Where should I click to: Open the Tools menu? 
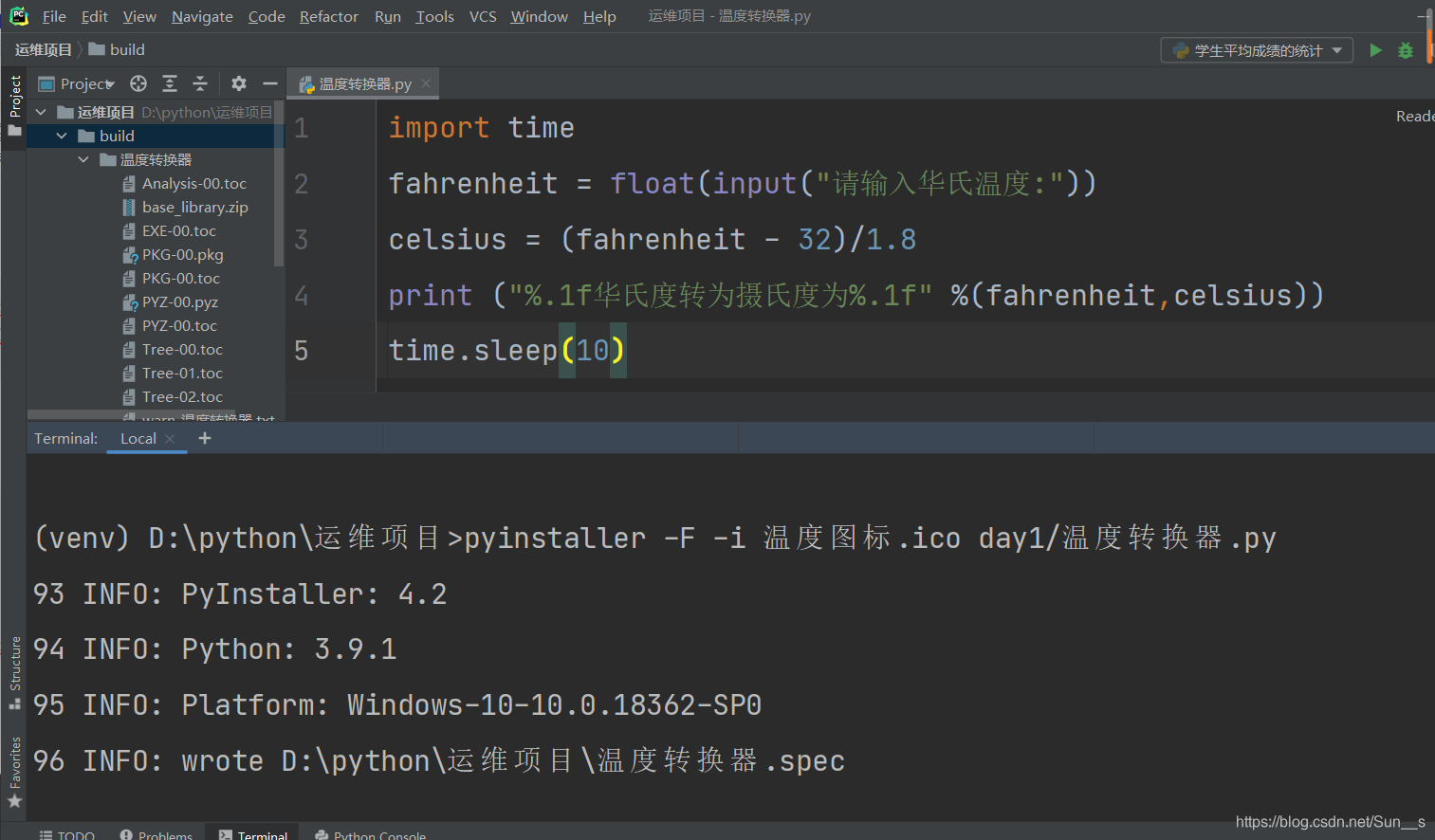434,16
